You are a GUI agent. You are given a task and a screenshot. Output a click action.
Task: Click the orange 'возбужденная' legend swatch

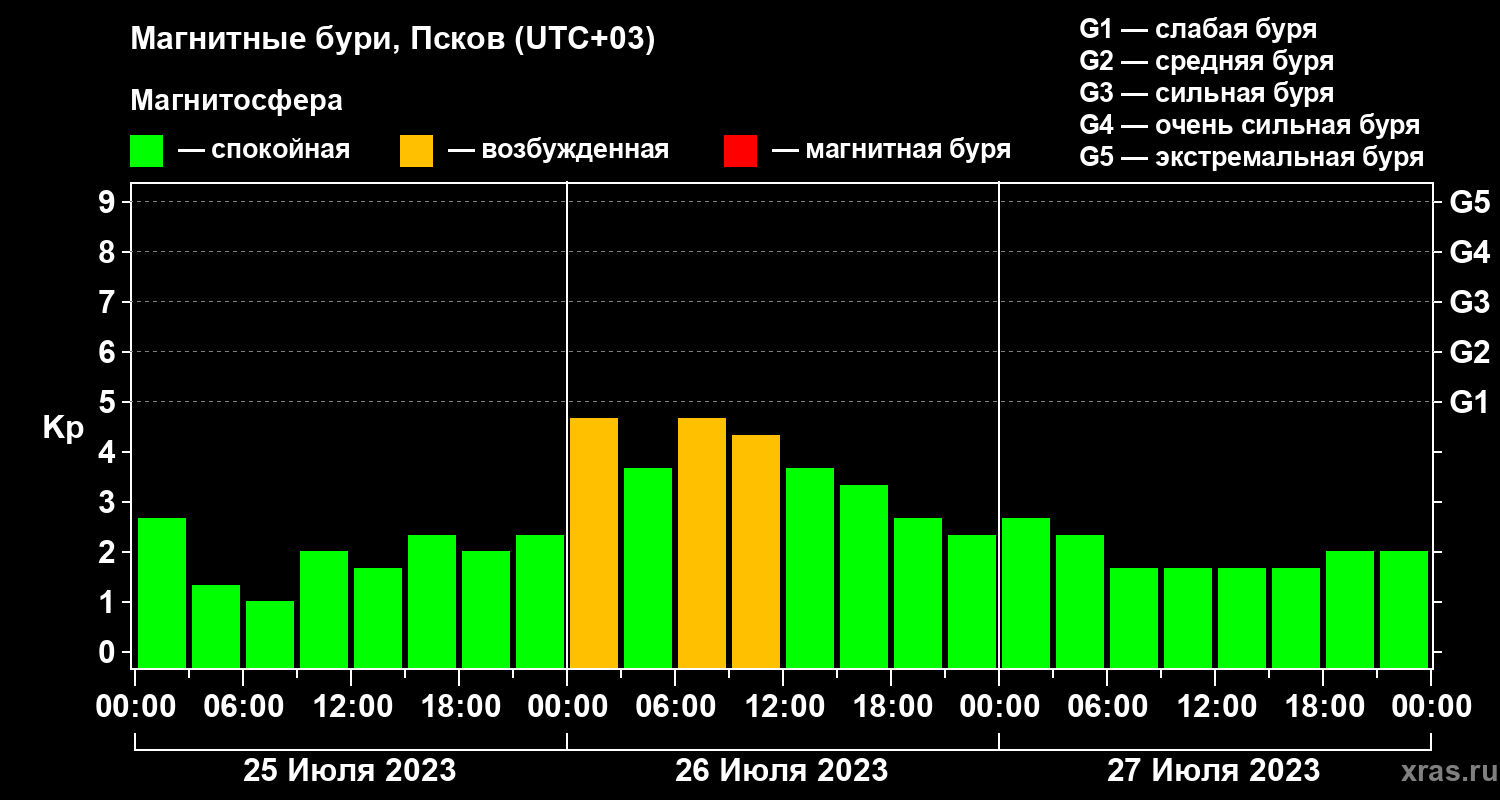tap(416, 151)
